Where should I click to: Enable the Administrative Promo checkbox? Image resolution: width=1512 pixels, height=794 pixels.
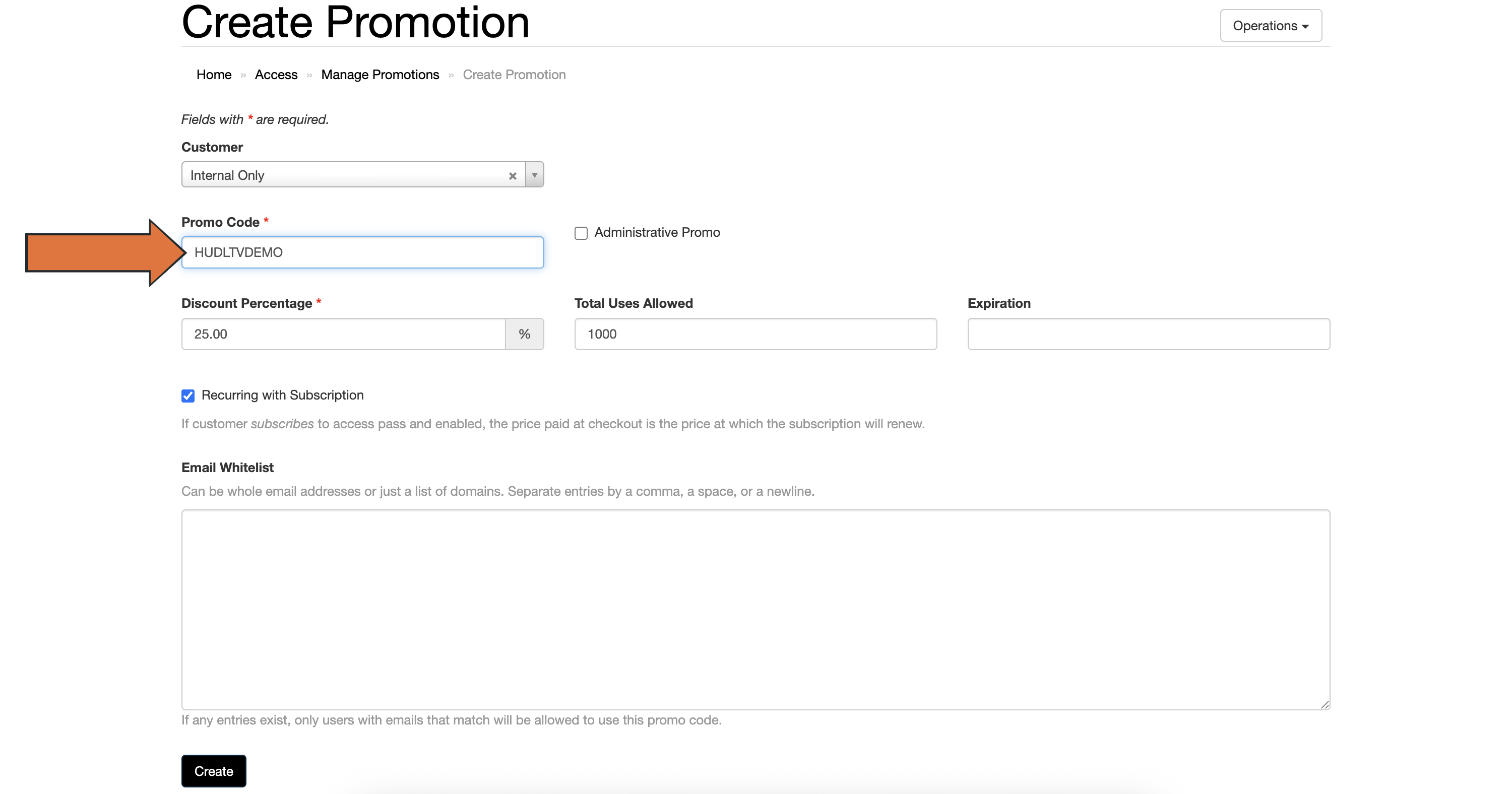pos(581,233)
